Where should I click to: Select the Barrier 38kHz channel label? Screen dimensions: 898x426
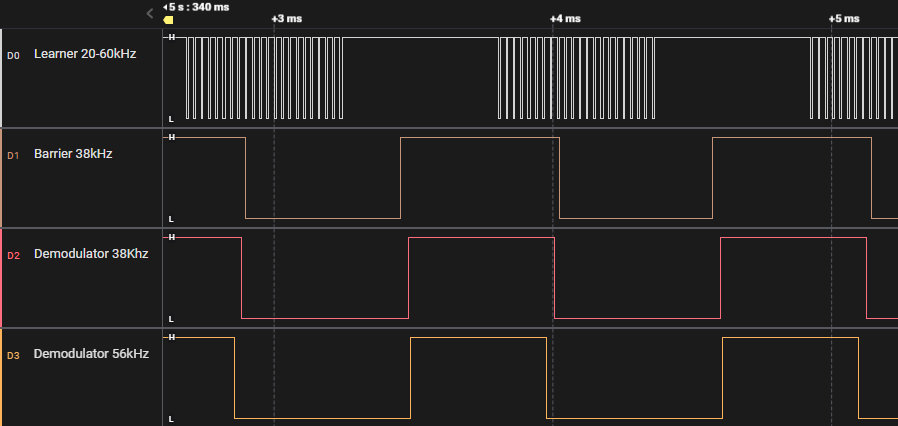click(73, 154)
